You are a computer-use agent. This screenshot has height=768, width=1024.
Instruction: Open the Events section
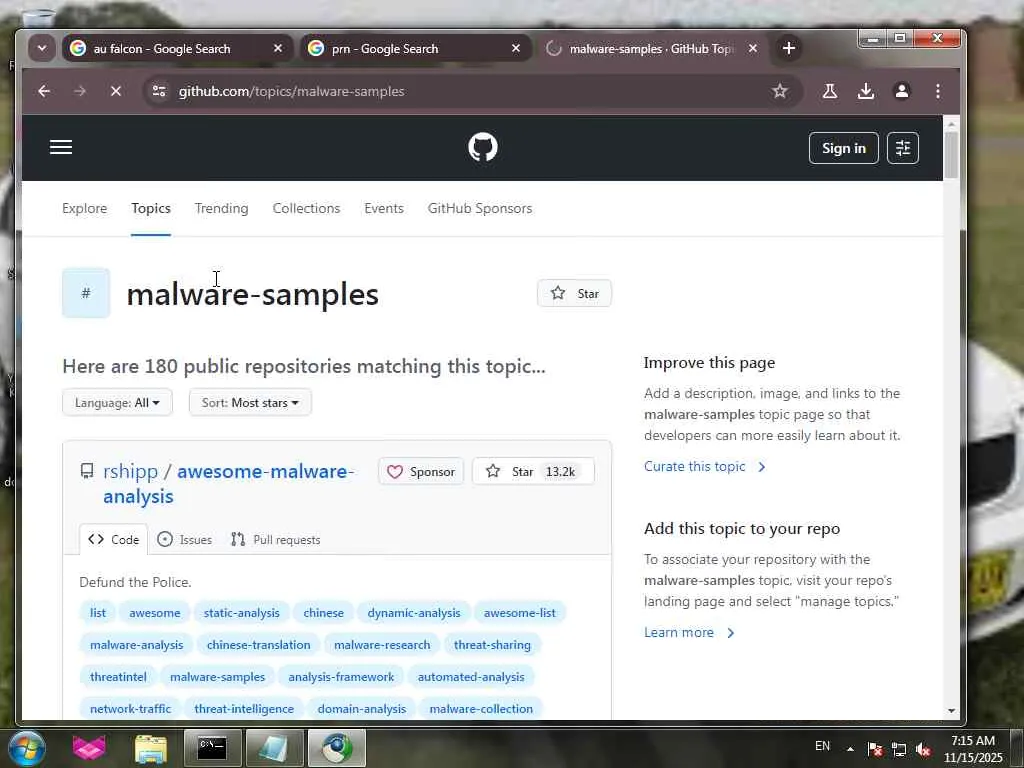click(x=384, y=208)
